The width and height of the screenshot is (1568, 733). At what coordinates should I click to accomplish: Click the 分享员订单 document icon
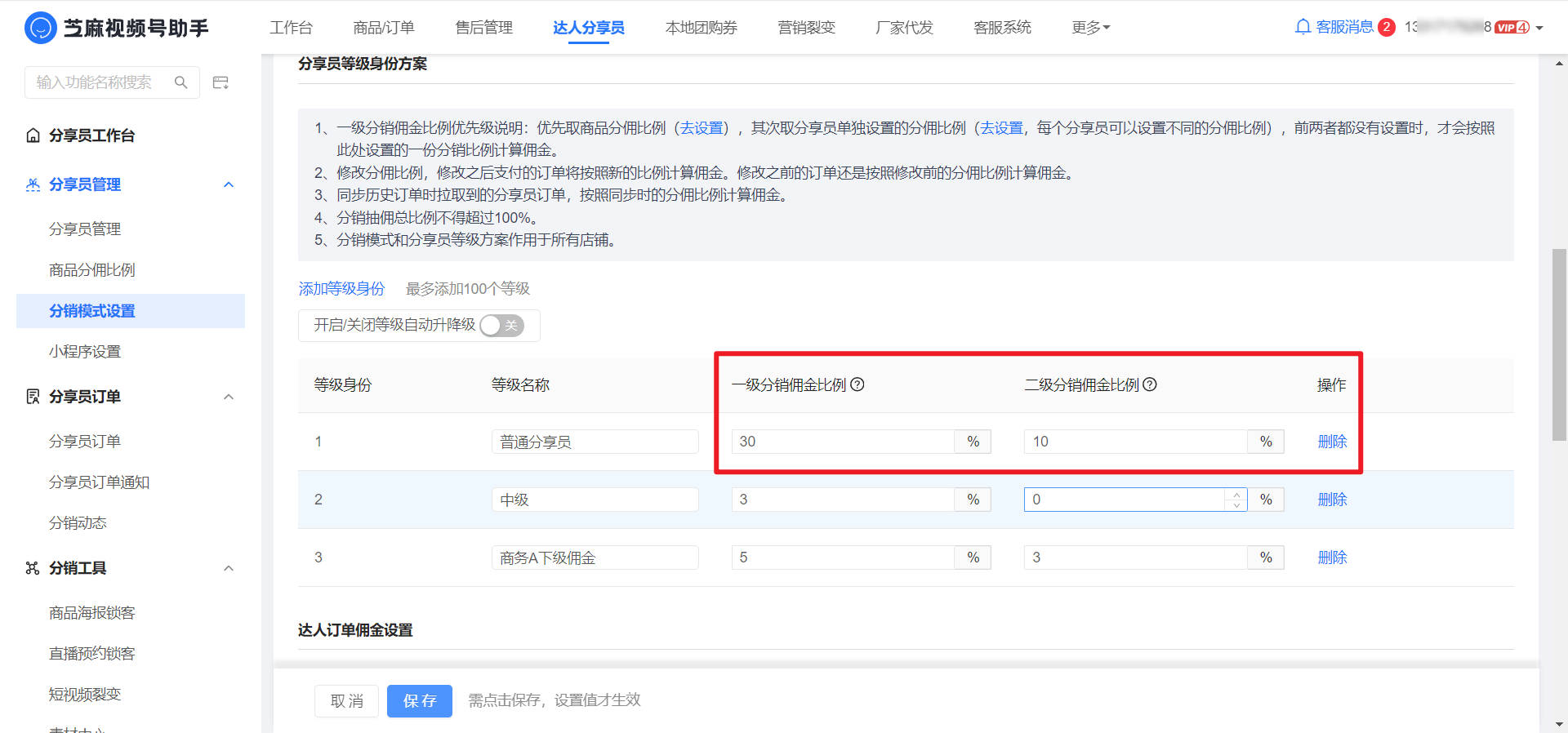[33, 397]
